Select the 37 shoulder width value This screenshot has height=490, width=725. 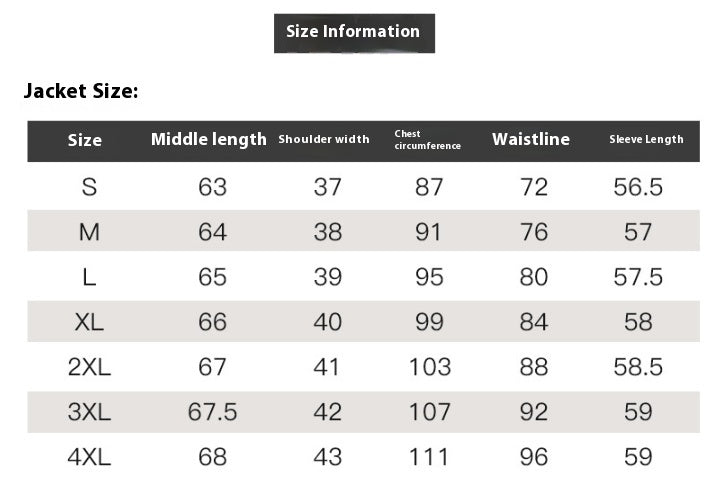[327, 187]
